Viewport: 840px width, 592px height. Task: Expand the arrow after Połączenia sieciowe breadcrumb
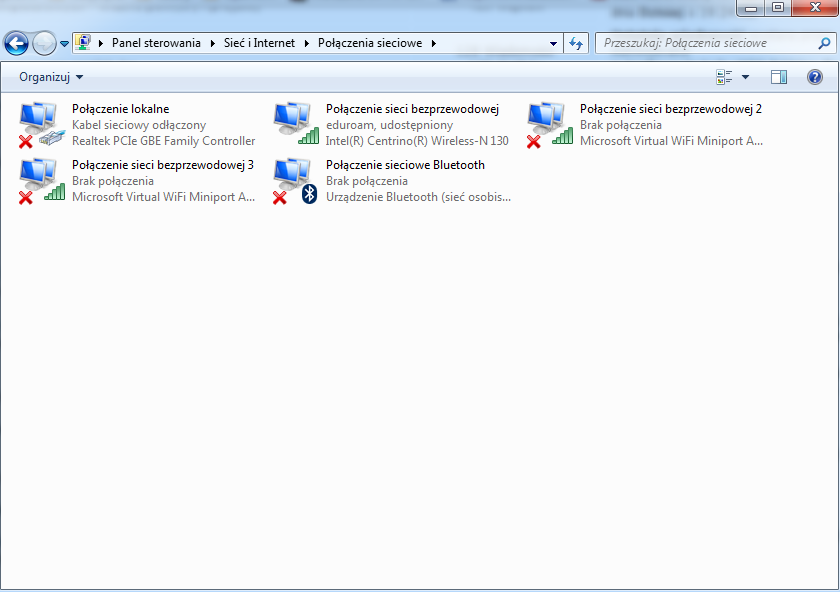[434, 44]
